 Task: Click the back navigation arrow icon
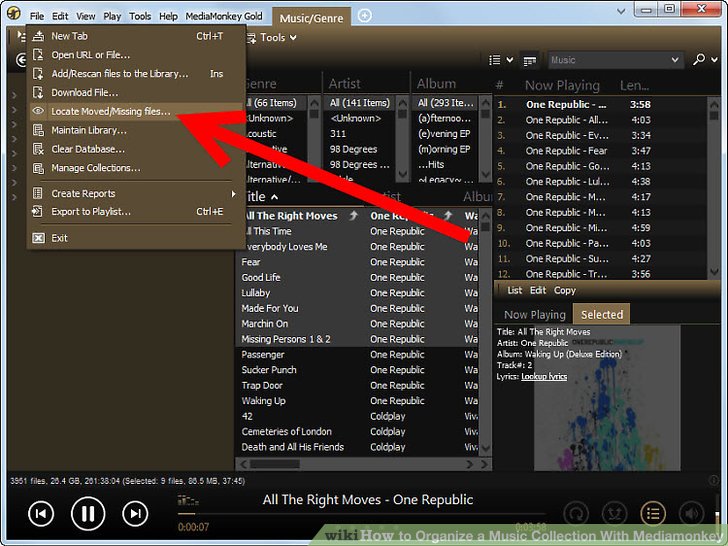21,60
